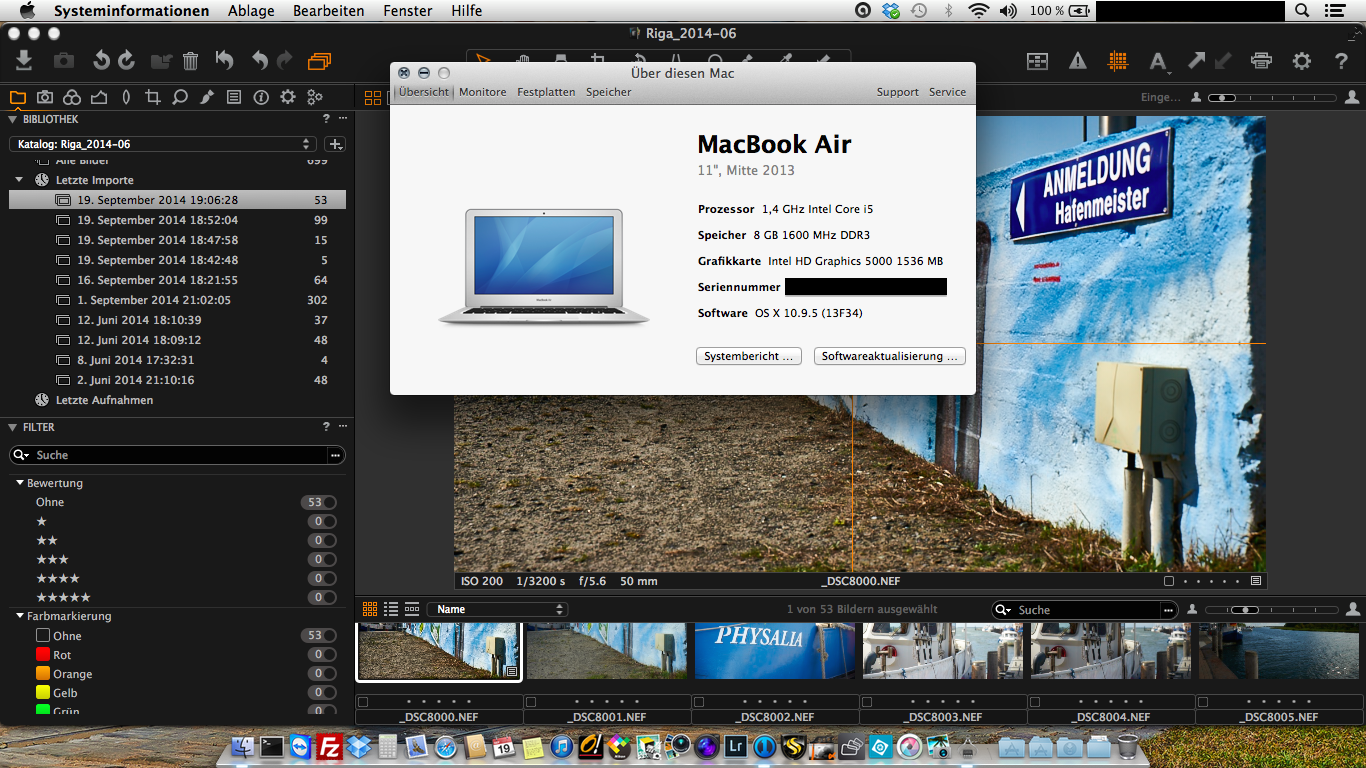Toggle the Gelb color filter pill
Screen dimensions: 1366x768
[x=321, y=692]
